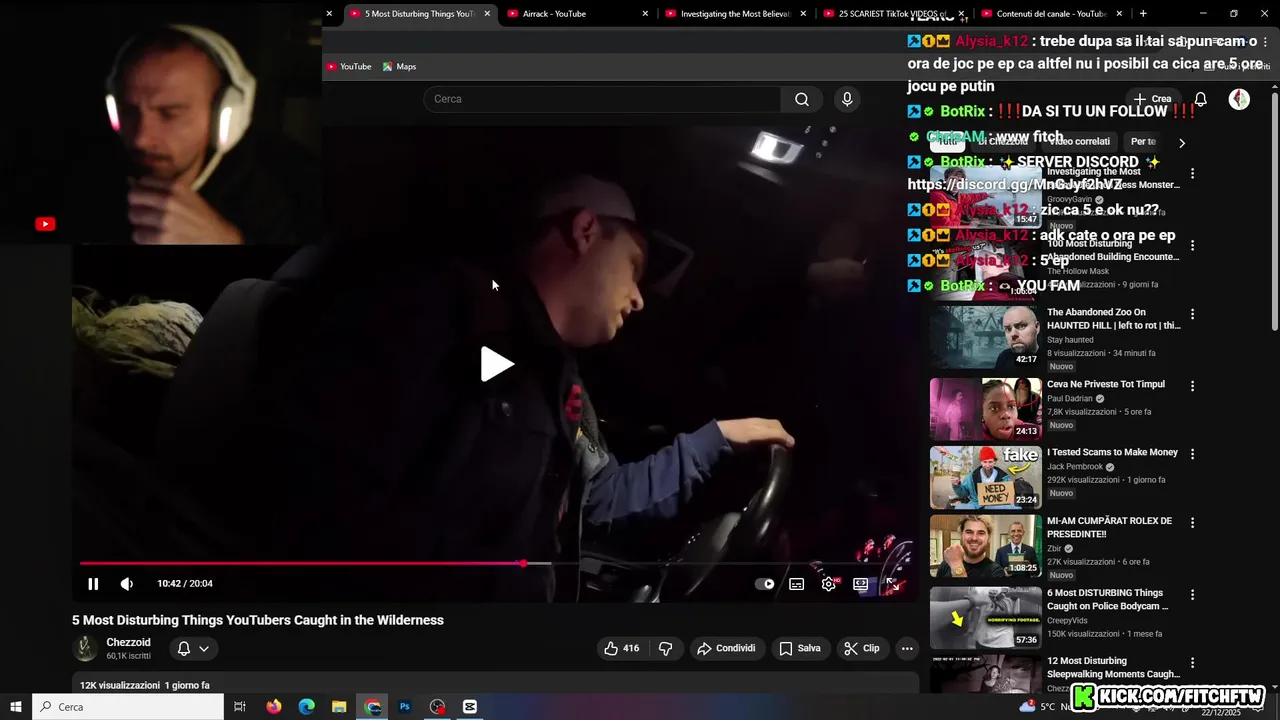This screenshot has height=720, width=1280.
Task: Click the magnifier search button
Action: (802, 99)
